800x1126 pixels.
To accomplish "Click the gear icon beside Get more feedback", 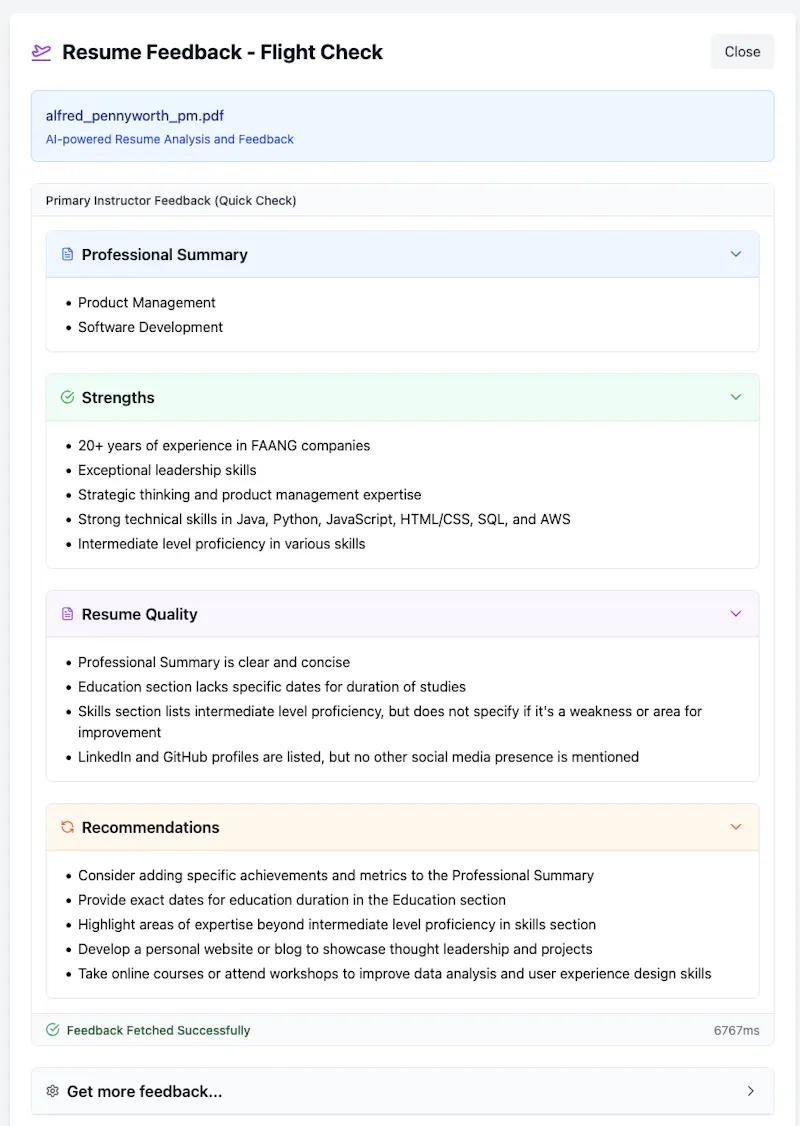I will tap(52, 1092).
